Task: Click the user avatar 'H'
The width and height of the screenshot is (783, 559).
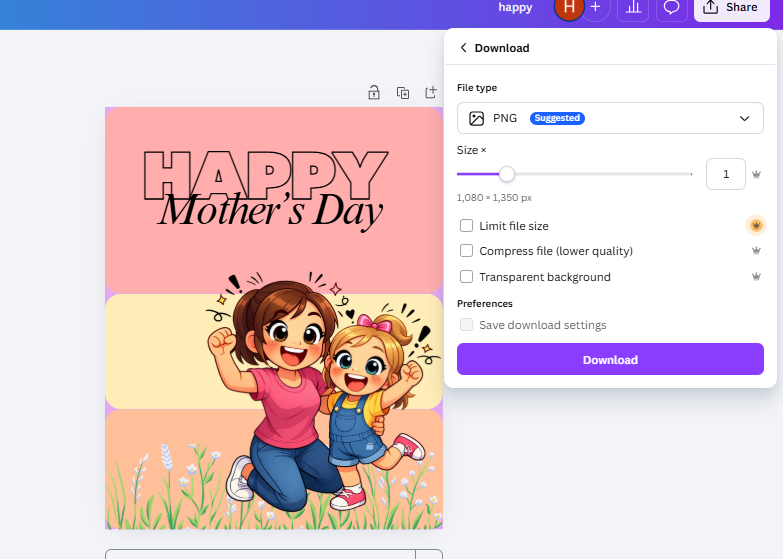Action: 568,7
